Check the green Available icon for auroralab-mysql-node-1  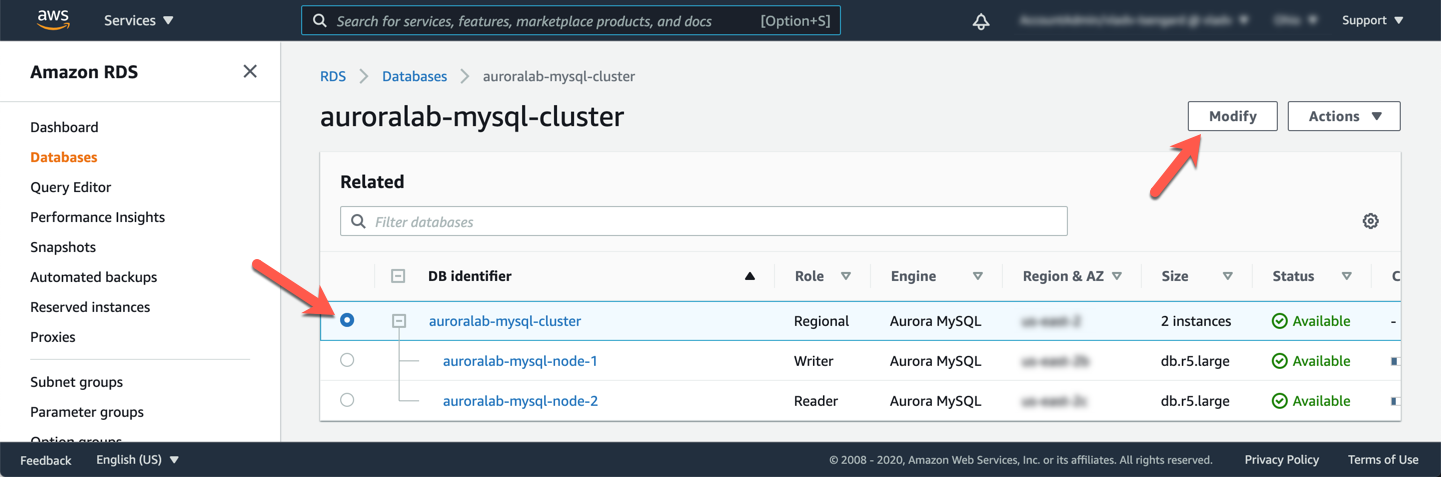[x=1279, y=361]
